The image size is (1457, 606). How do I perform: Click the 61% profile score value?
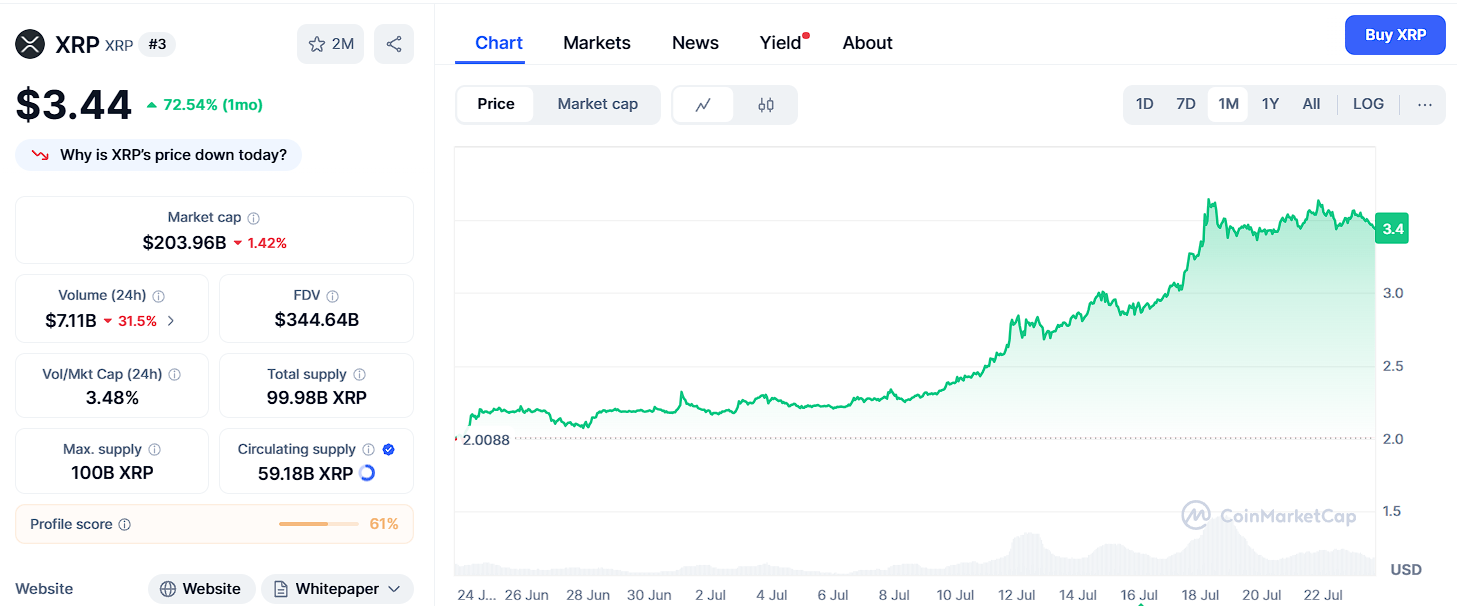(x=384, y=525)
